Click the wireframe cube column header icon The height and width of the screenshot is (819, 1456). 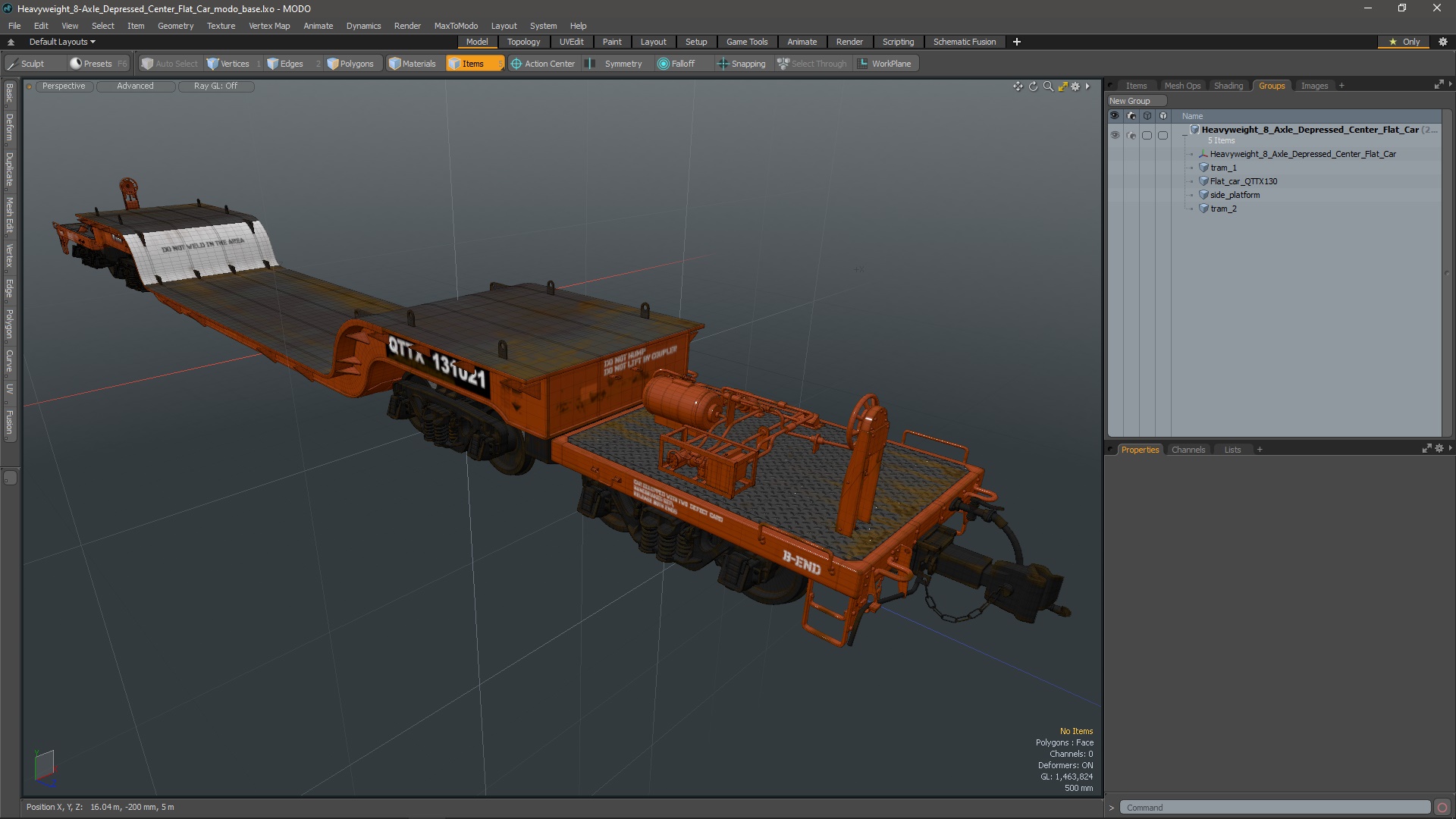tap(1147, 116)
